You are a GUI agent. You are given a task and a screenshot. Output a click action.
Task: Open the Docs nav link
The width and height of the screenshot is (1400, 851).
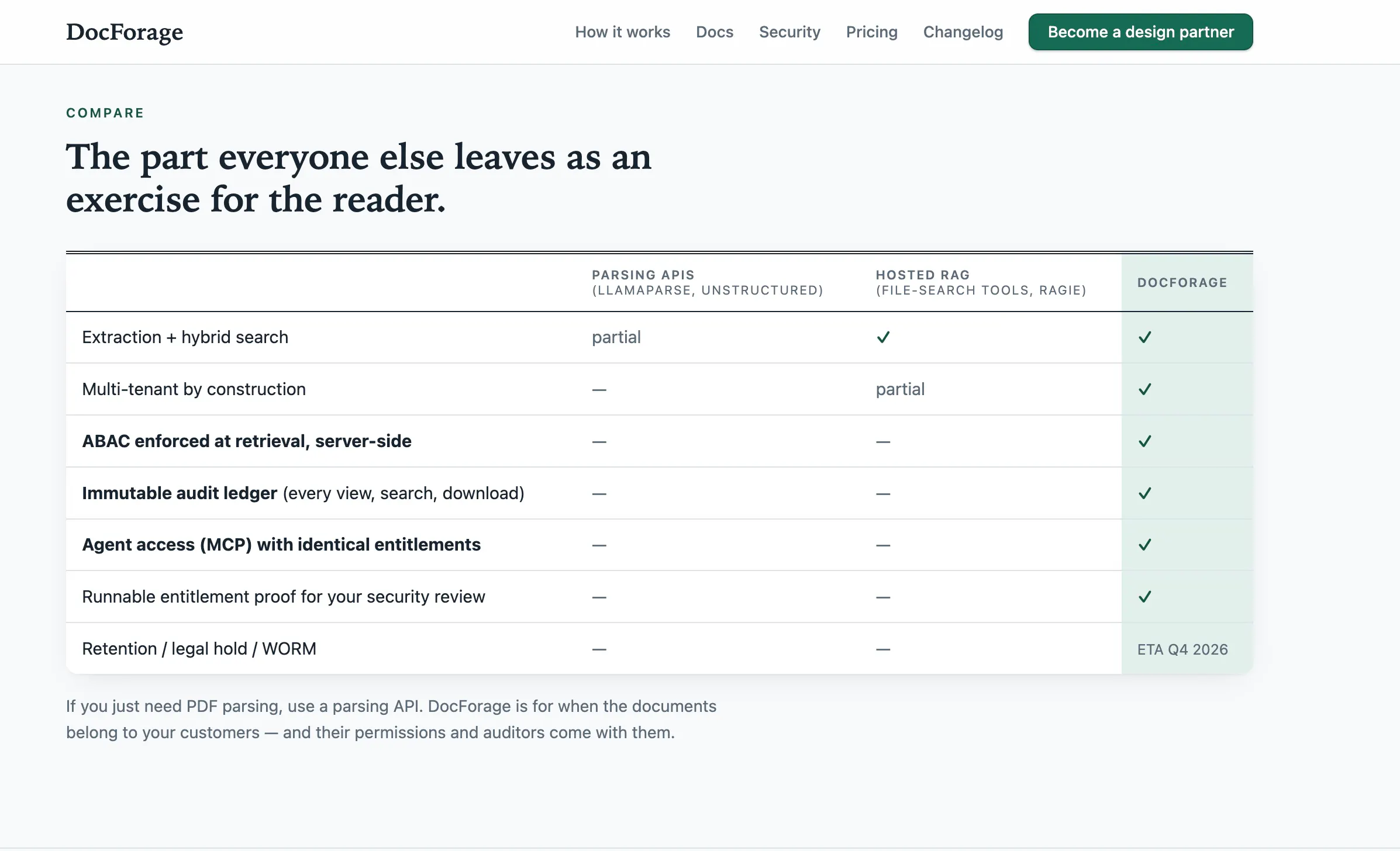coord(714,32)
